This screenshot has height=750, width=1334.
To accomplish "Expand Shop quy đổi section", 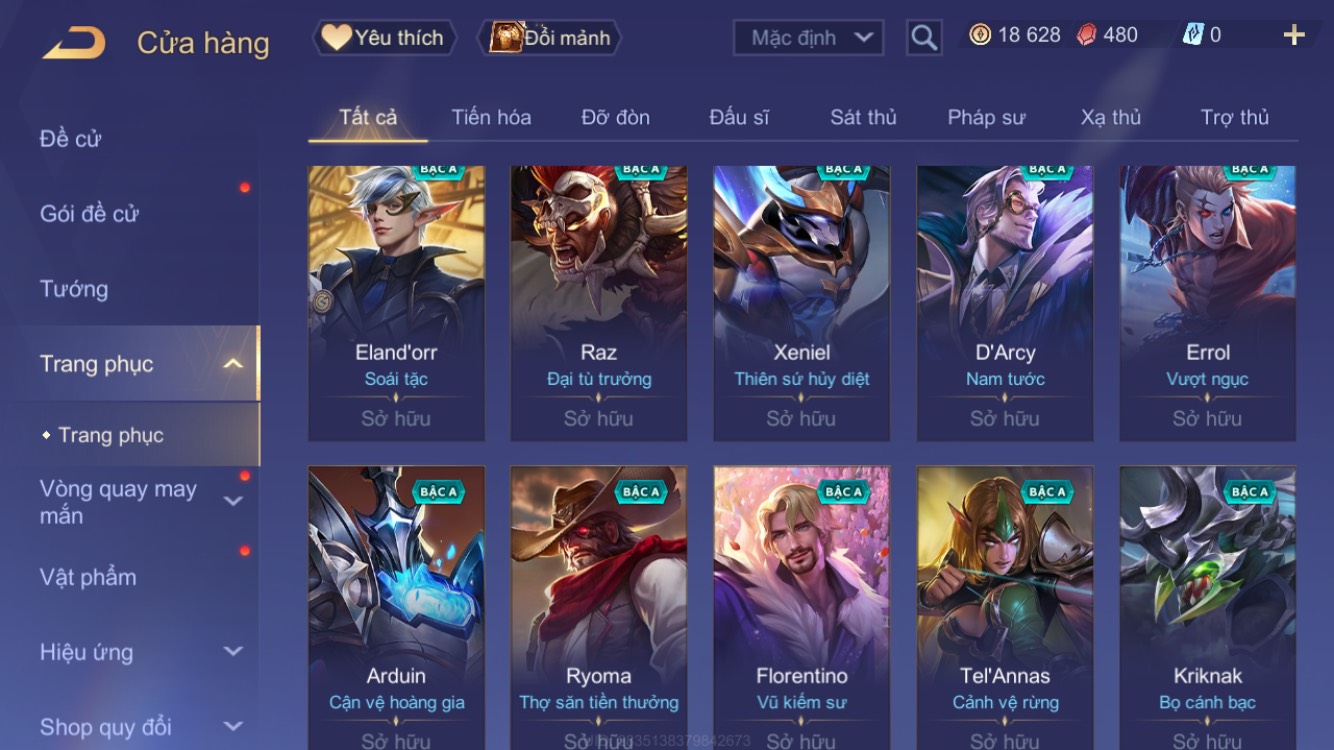I will (233, 727).
